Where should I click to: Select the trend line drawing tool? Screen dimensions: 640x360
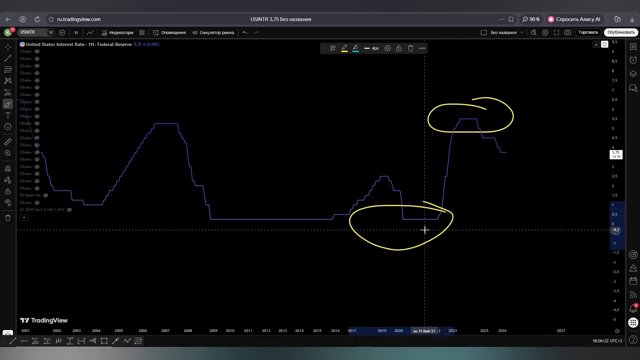[8, 58]
